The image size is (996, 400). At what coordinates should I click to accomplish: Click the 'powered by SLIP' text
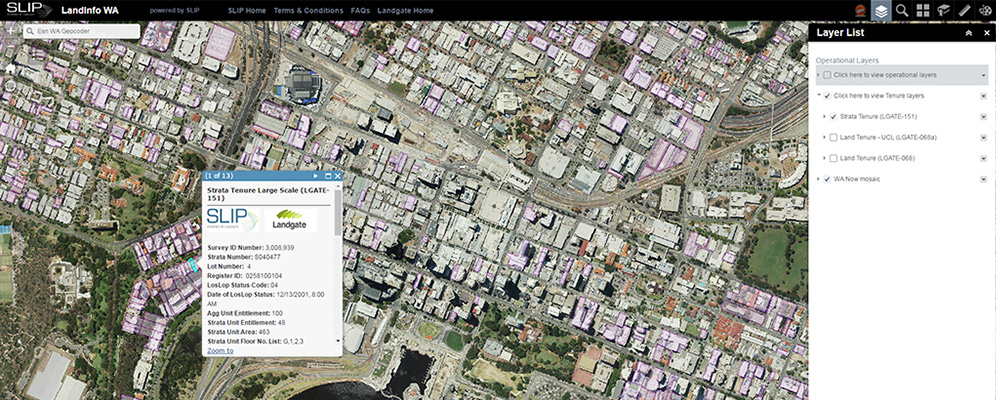pos(175,11)
